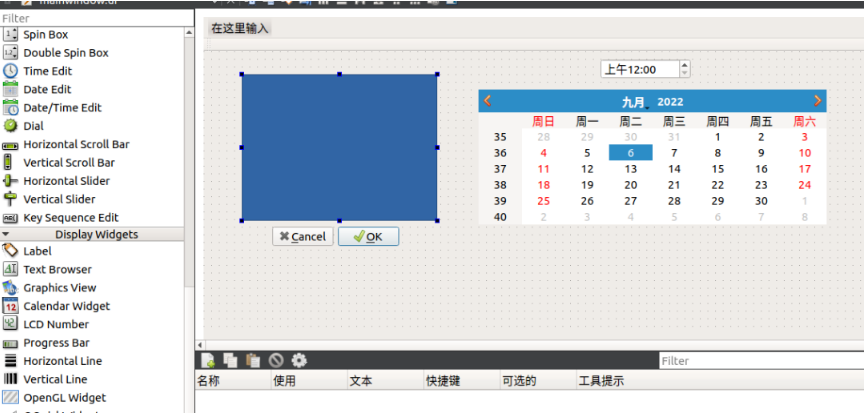Decrease time with the down stepper
Screen dimensions: 864x413
[x=684, y=73]
